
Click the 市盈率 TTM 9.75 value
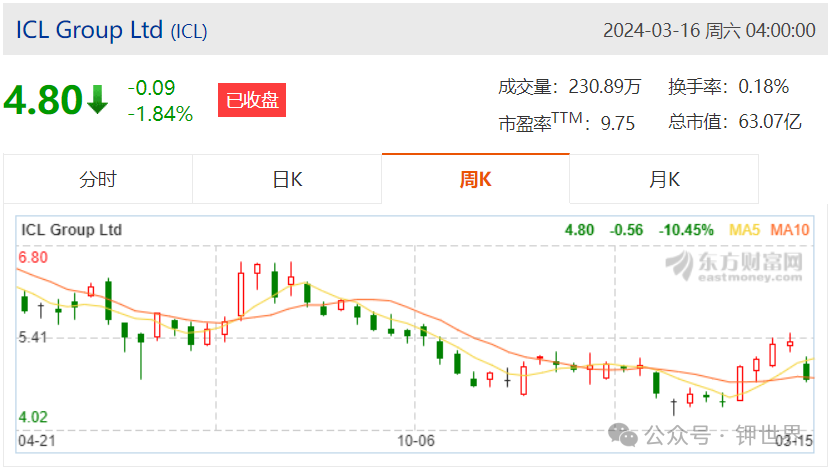618,123
